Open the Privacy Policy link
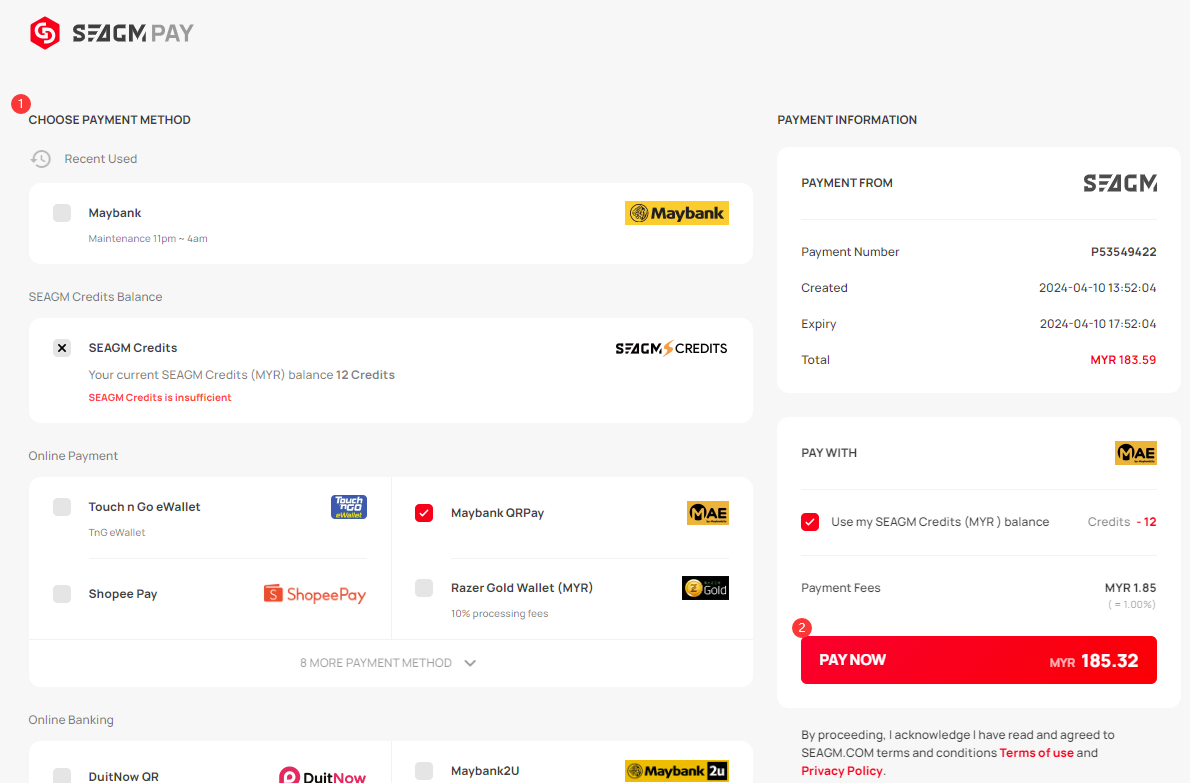The image size is (1190, 783). [x=842, y=771]
